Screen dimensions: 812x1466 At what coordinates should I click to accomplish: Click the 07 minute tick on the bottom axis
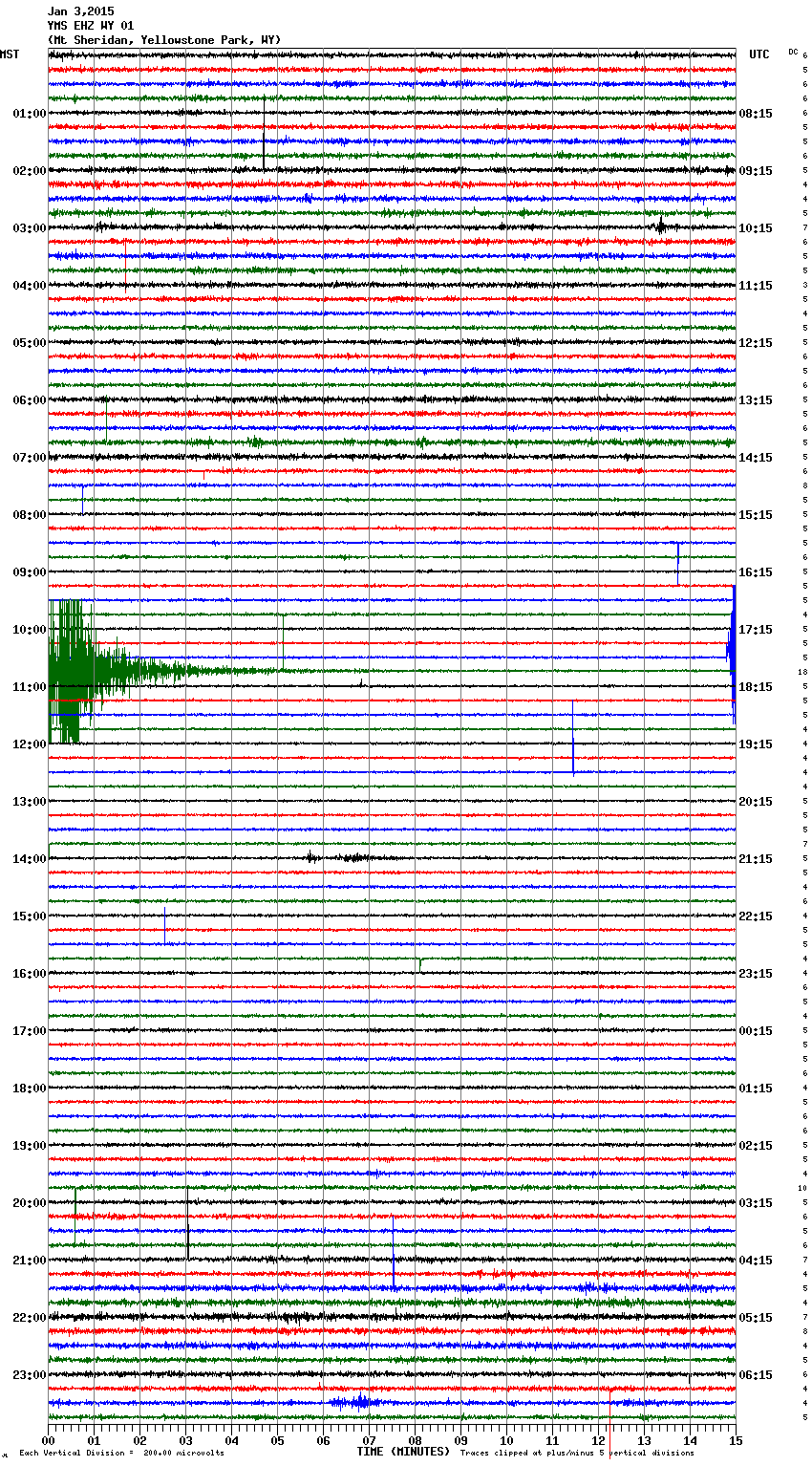click(x=369, y=1440)
